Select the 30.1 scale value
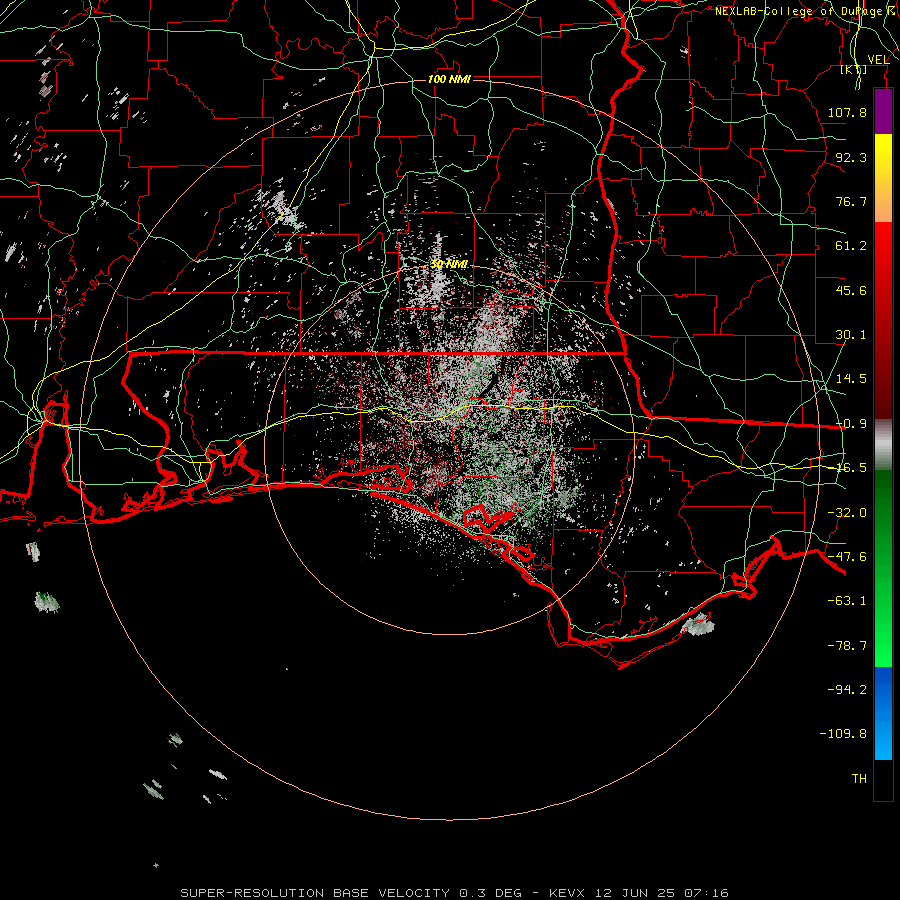This screenshot has width=900, height=900. [x=851, y=335]
